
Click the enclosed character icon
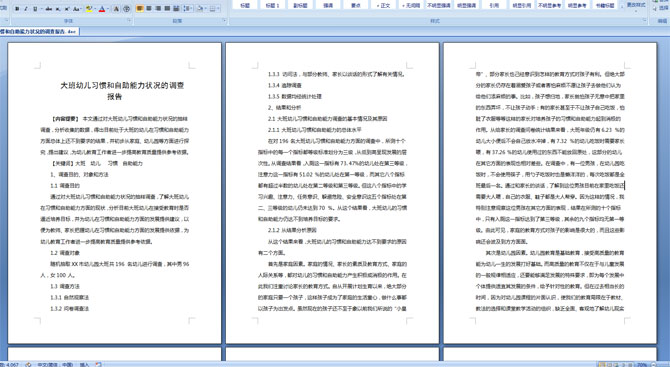126,9
